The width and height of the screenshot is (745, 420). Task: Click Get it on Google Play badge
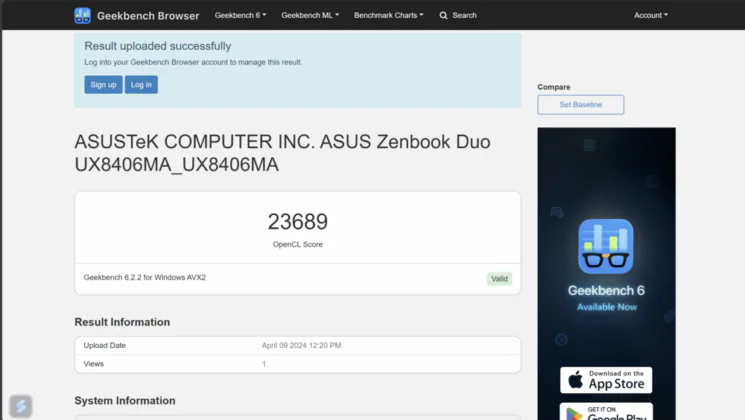tap(606, 412)
